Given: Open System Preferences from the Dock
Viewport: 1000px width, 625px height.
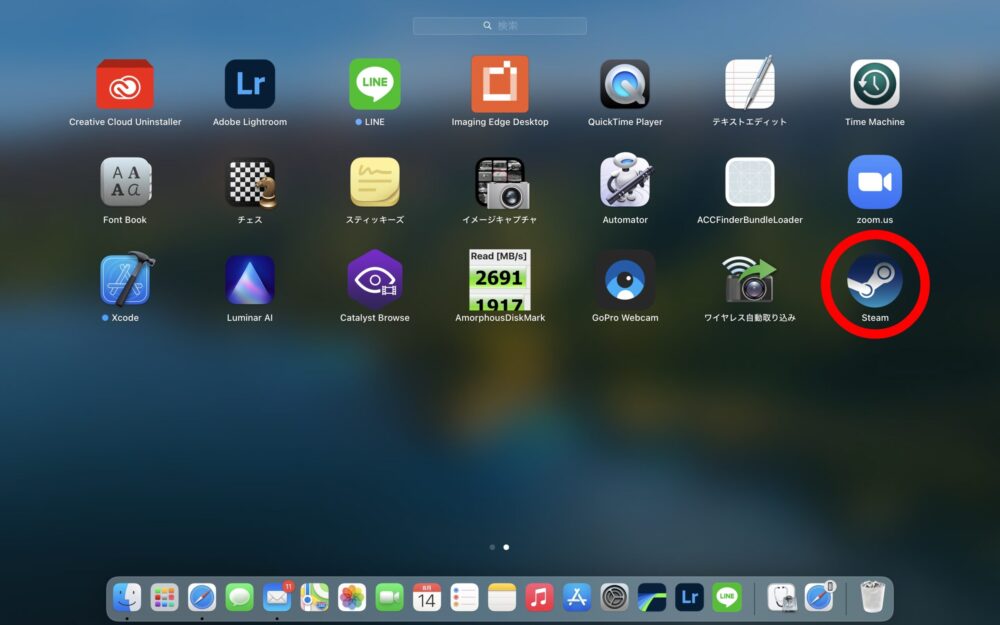Looking at the screenshot, I should [x=614, y=598].
